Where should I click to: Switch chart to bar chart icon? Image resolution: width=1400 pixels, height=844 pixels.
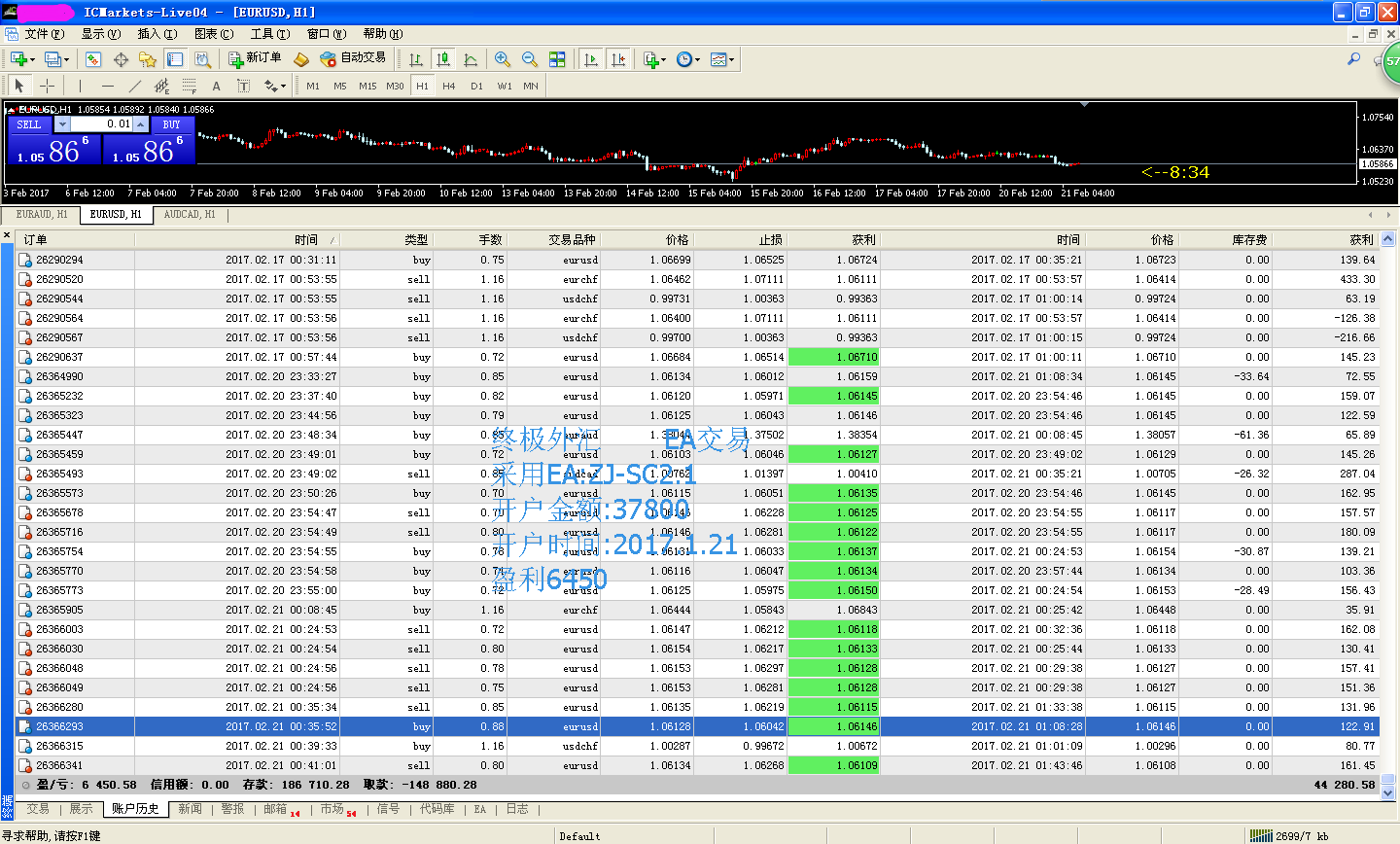tap(416, 59)
